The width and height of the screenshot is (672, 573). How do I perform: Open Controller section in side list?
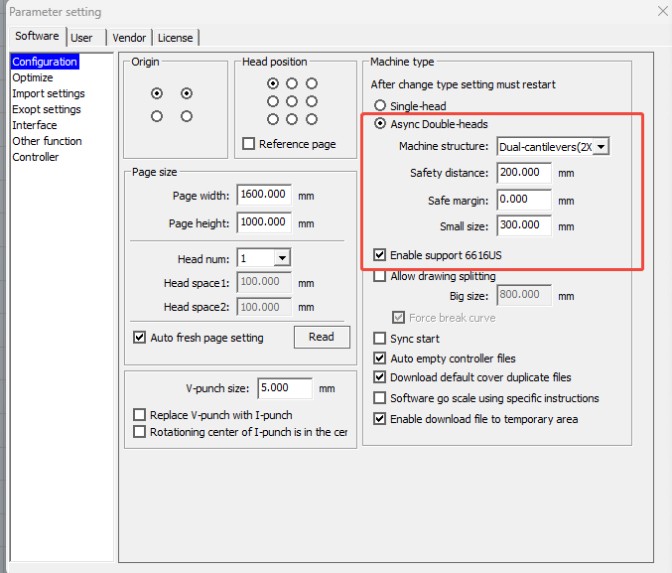(x=35, y=157)
